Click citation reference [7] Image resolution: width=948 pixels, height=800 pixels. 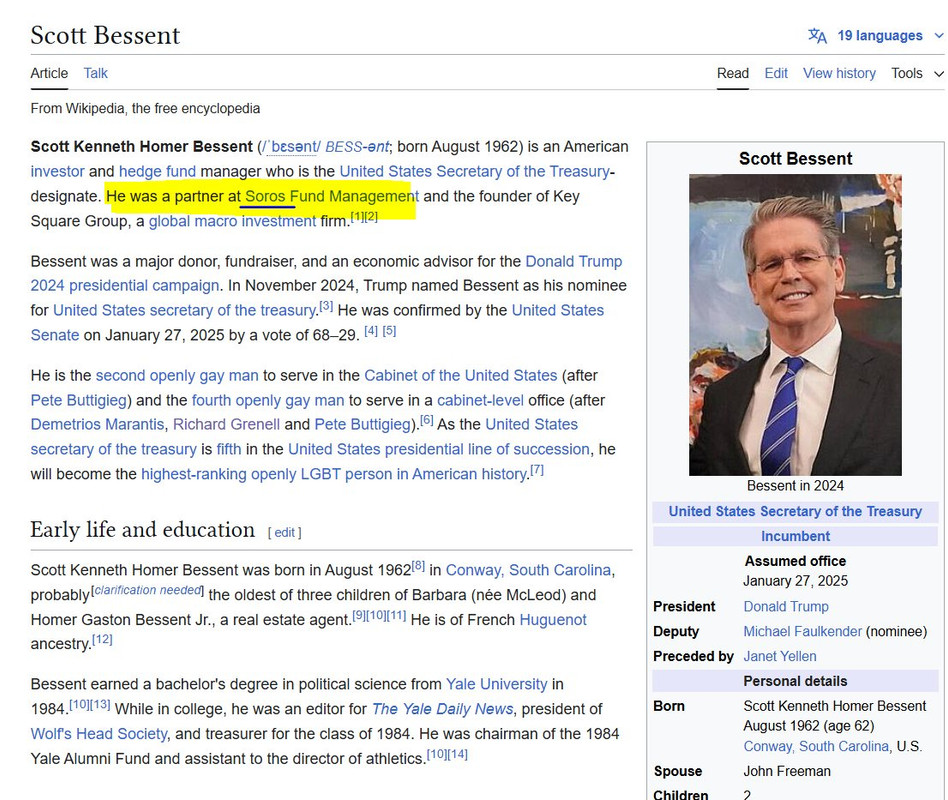pyautogui.click(x=537, y=469)
